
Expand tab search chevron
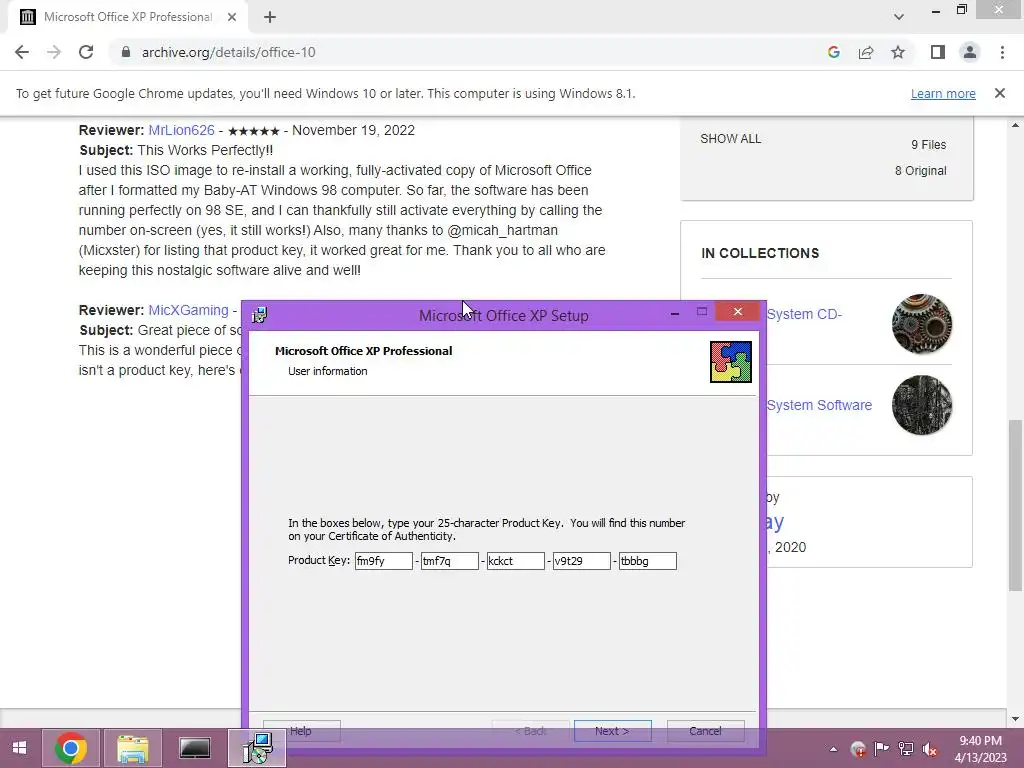pos(899,17)
